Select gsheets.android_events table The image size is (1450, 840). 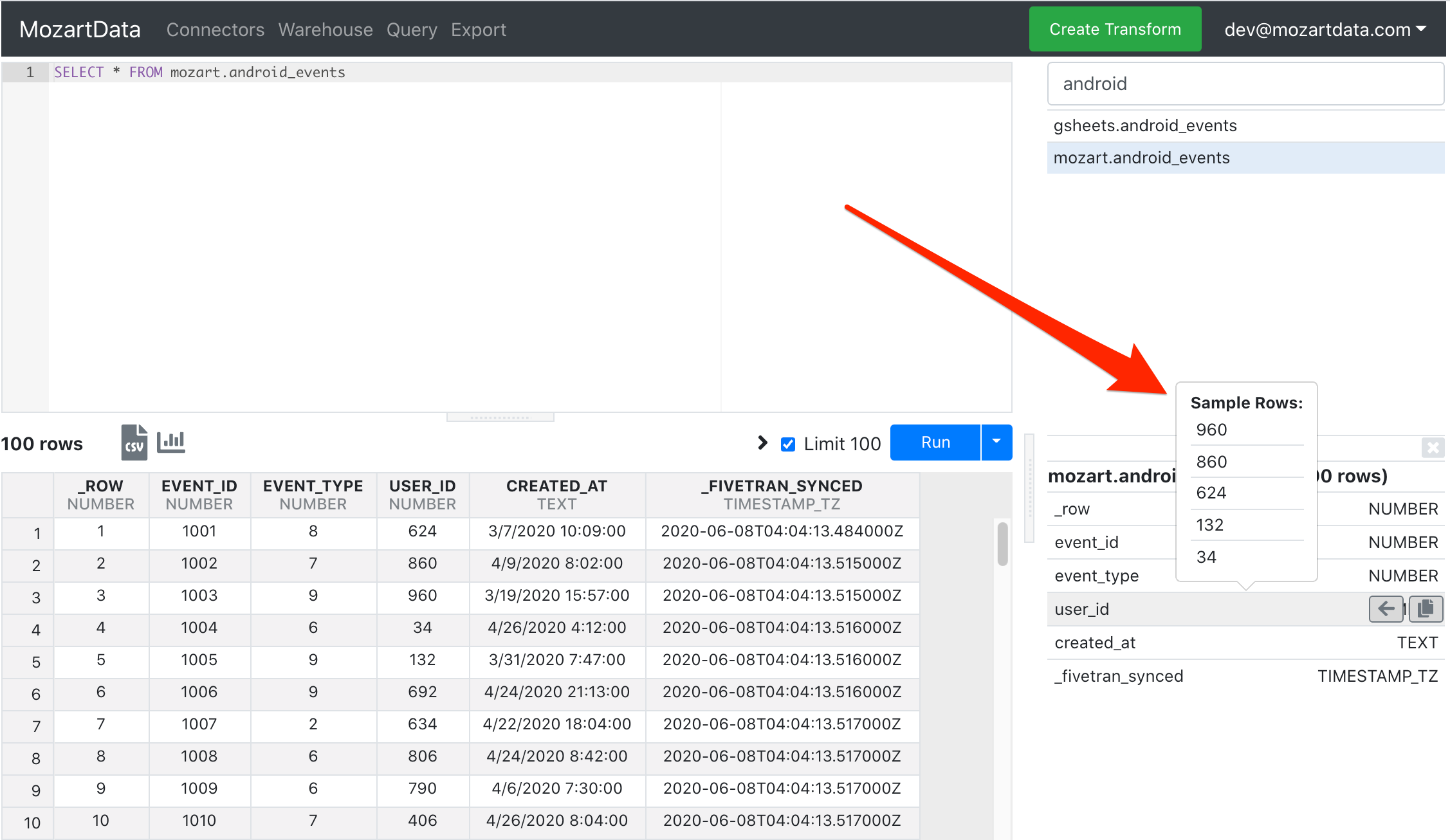(1245, 125)
